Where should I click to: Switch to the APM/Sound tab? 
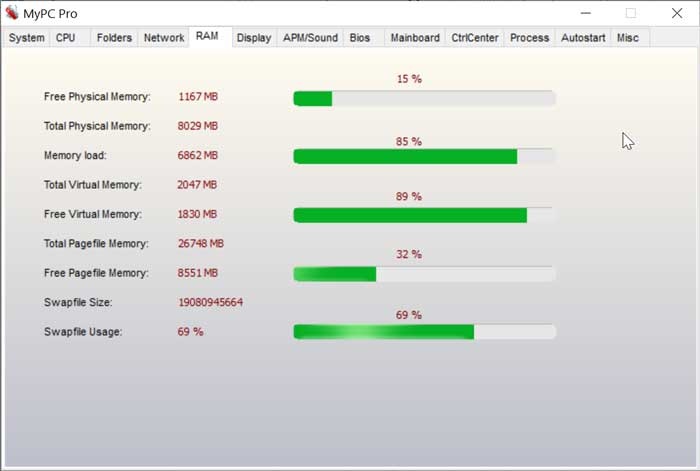click(310, 38)
